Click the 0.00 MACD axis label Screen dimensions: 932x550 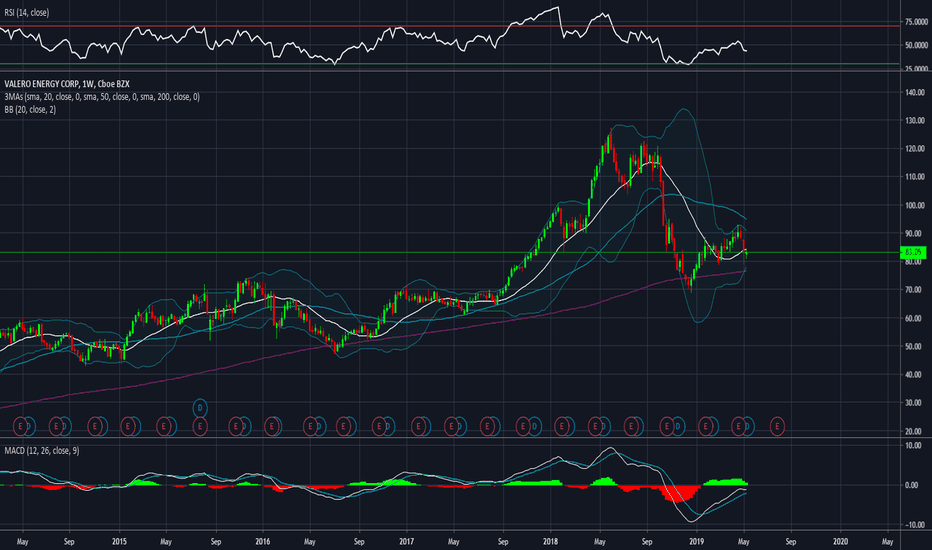point(912,485)
